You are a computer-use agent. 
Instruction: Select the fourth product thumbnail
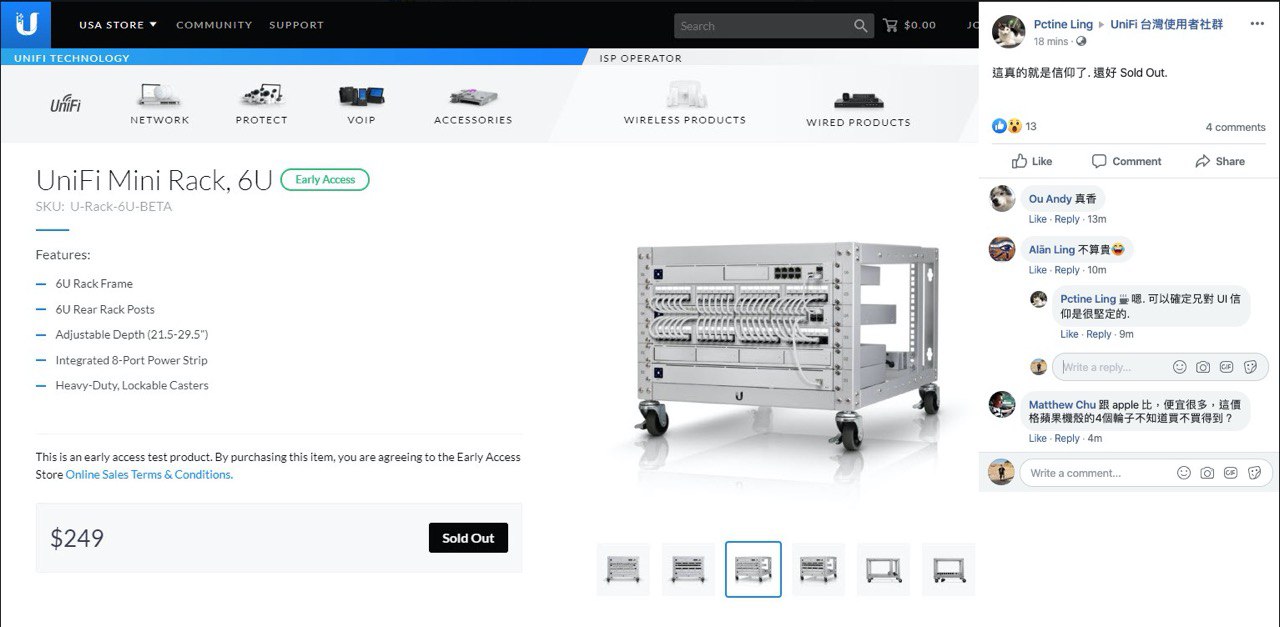pos(818,569)
